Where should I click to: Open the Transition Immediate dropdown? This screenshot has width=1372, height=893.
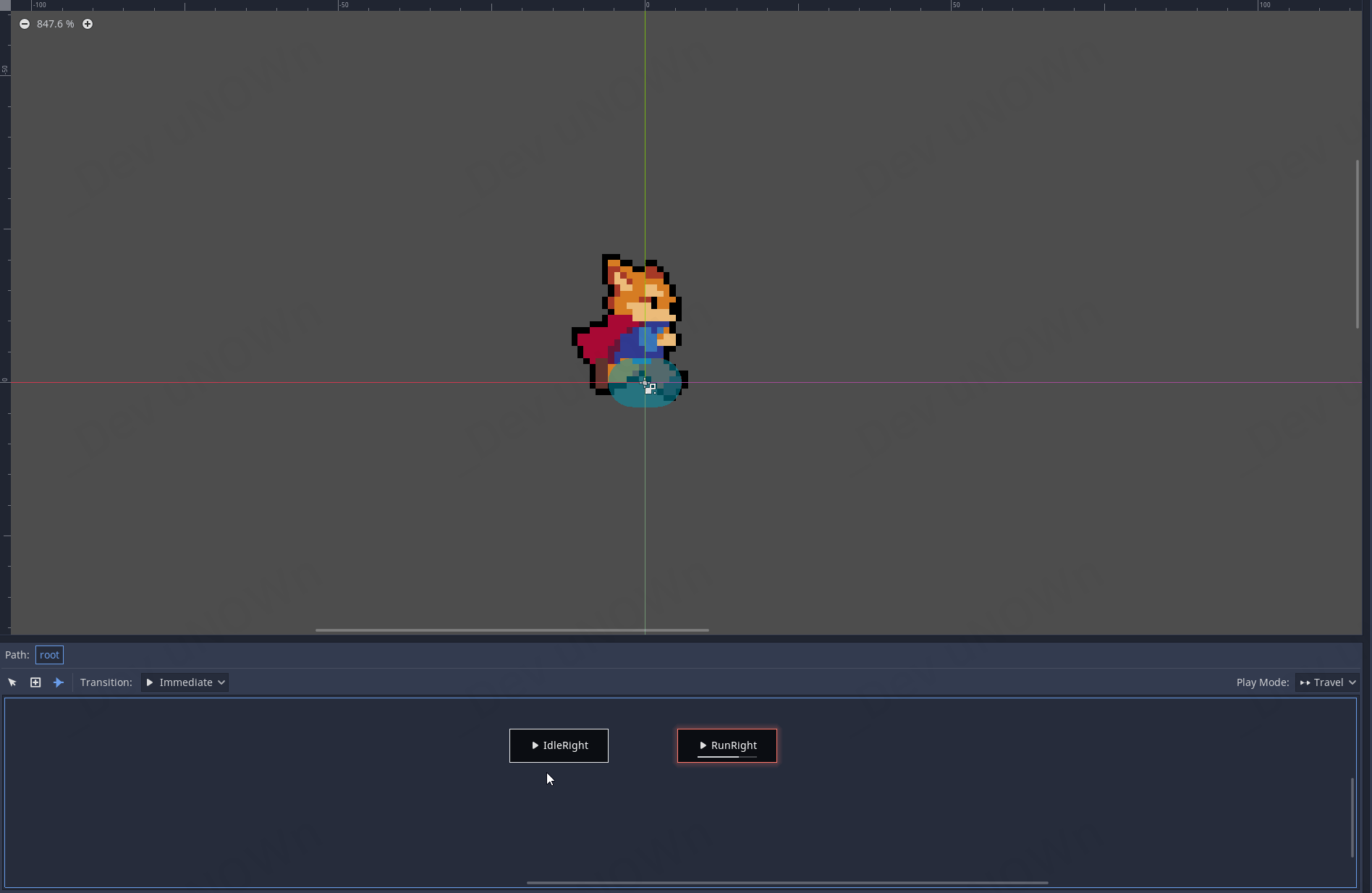[x=185, y=682]
